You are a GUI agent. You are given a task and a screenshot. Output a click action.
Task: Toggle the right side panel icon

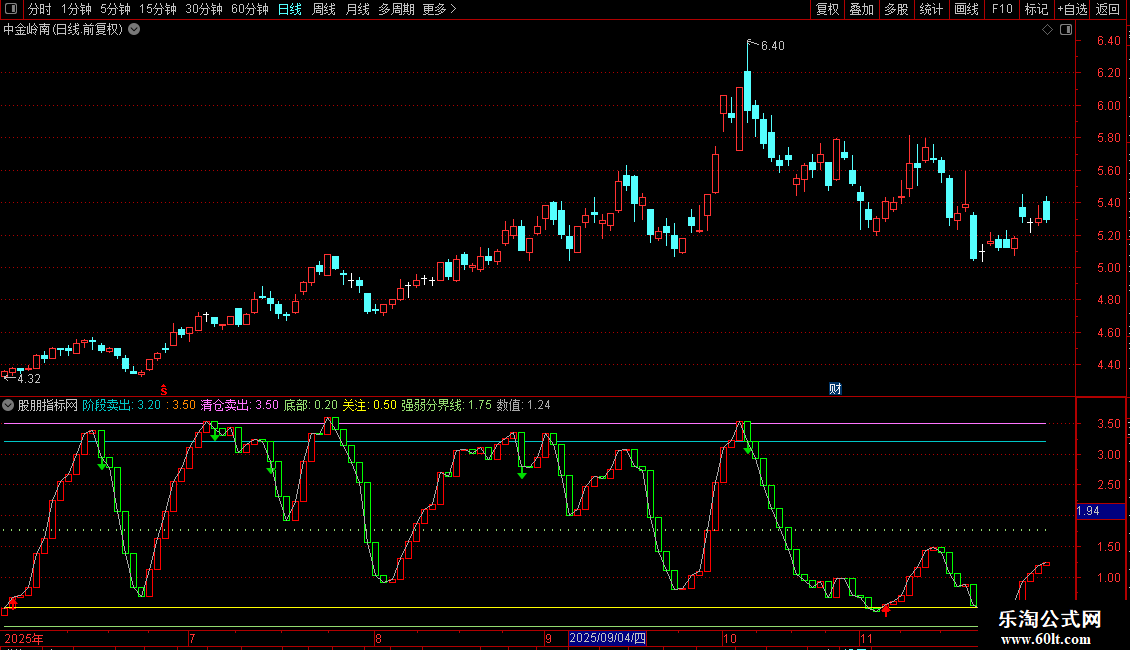point(1067,30)
